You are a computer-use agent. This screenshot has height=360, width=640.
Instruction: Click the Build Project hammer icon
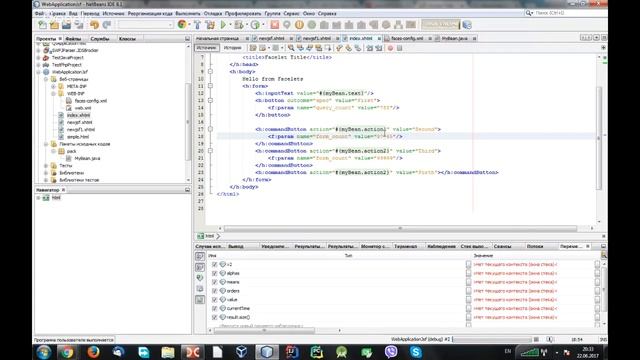point(198,25)
